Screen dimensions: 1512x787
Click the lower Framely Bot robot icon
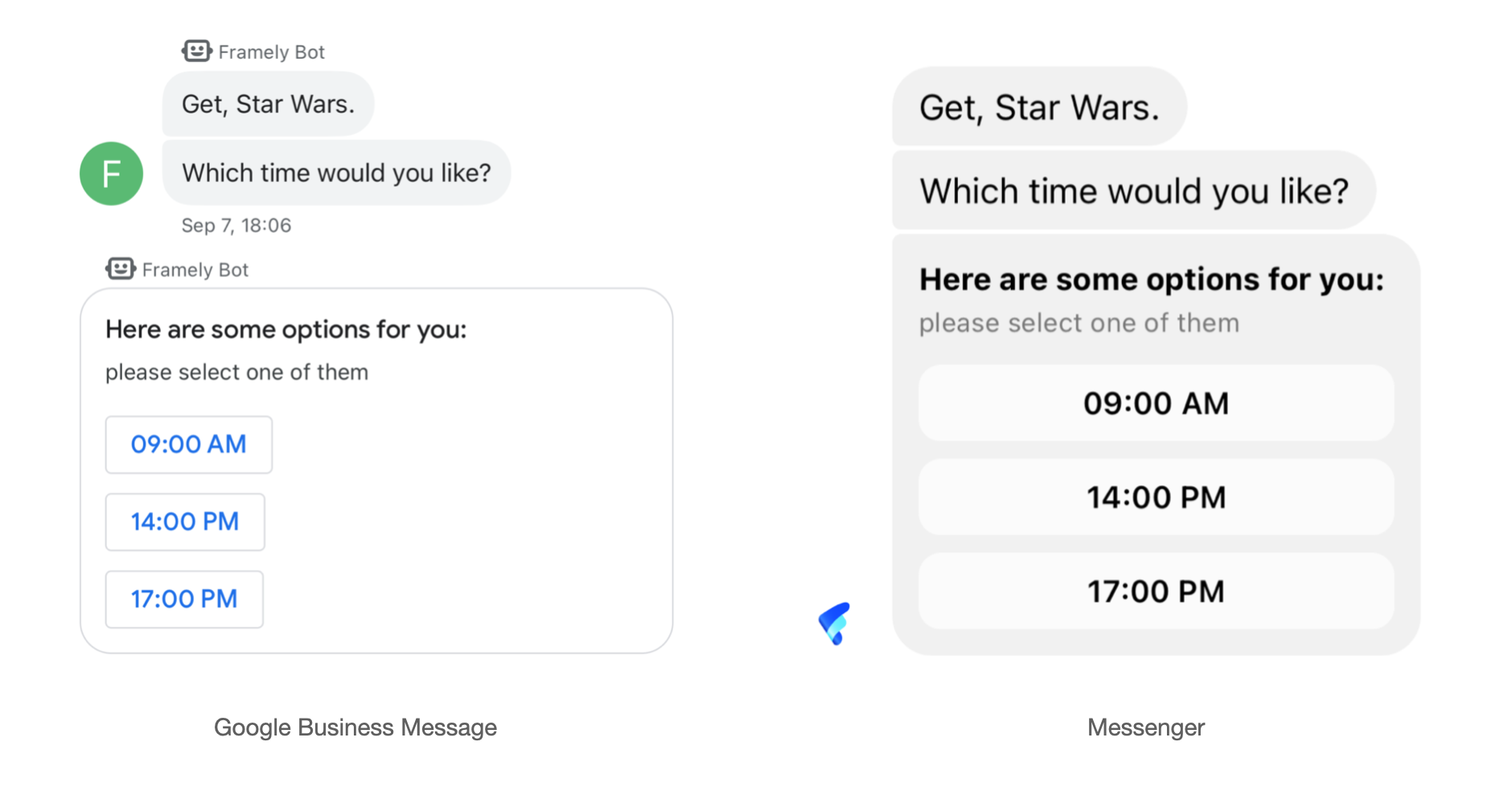pos(120,269)
